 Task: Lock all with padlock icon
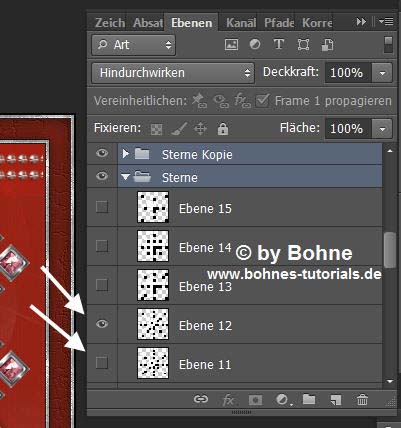223,128
